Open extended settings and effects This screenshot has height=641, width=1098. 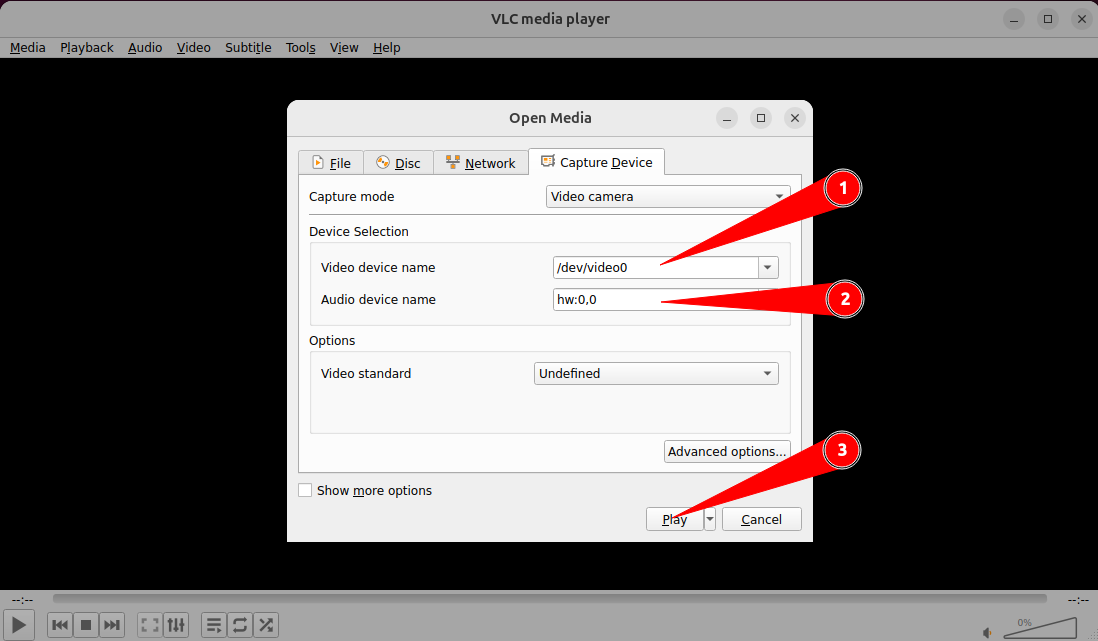click(176, 625)
